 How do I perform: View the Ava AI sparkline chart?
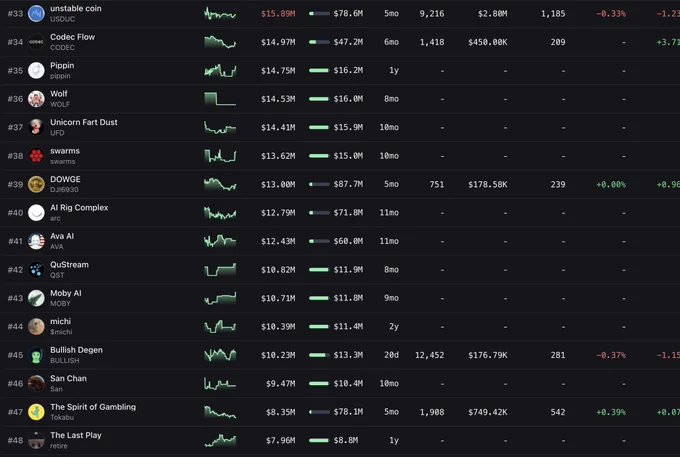(220, 241)
